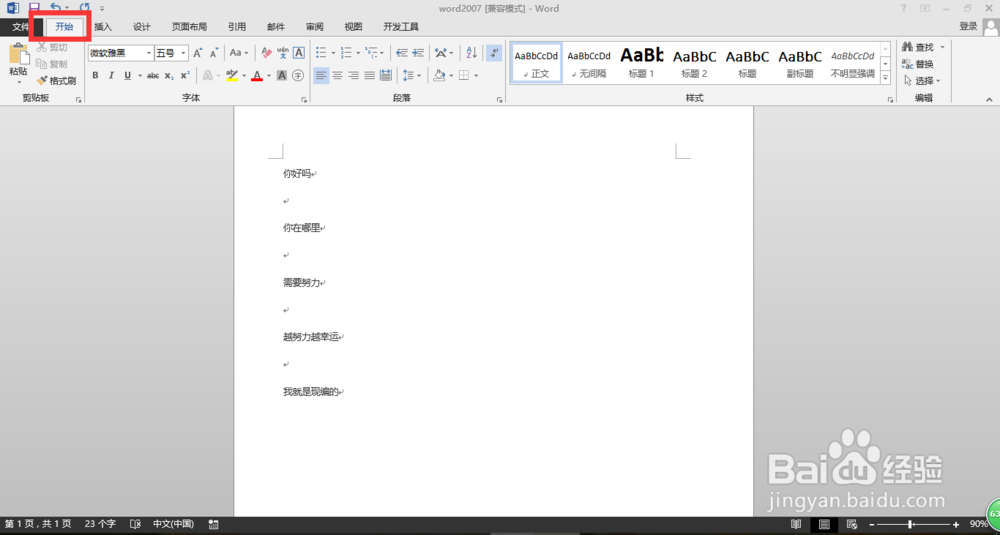Click the 登录 sign-in link
The width and height of the screenshot is (1000, 535).
[x=967, y=26]
